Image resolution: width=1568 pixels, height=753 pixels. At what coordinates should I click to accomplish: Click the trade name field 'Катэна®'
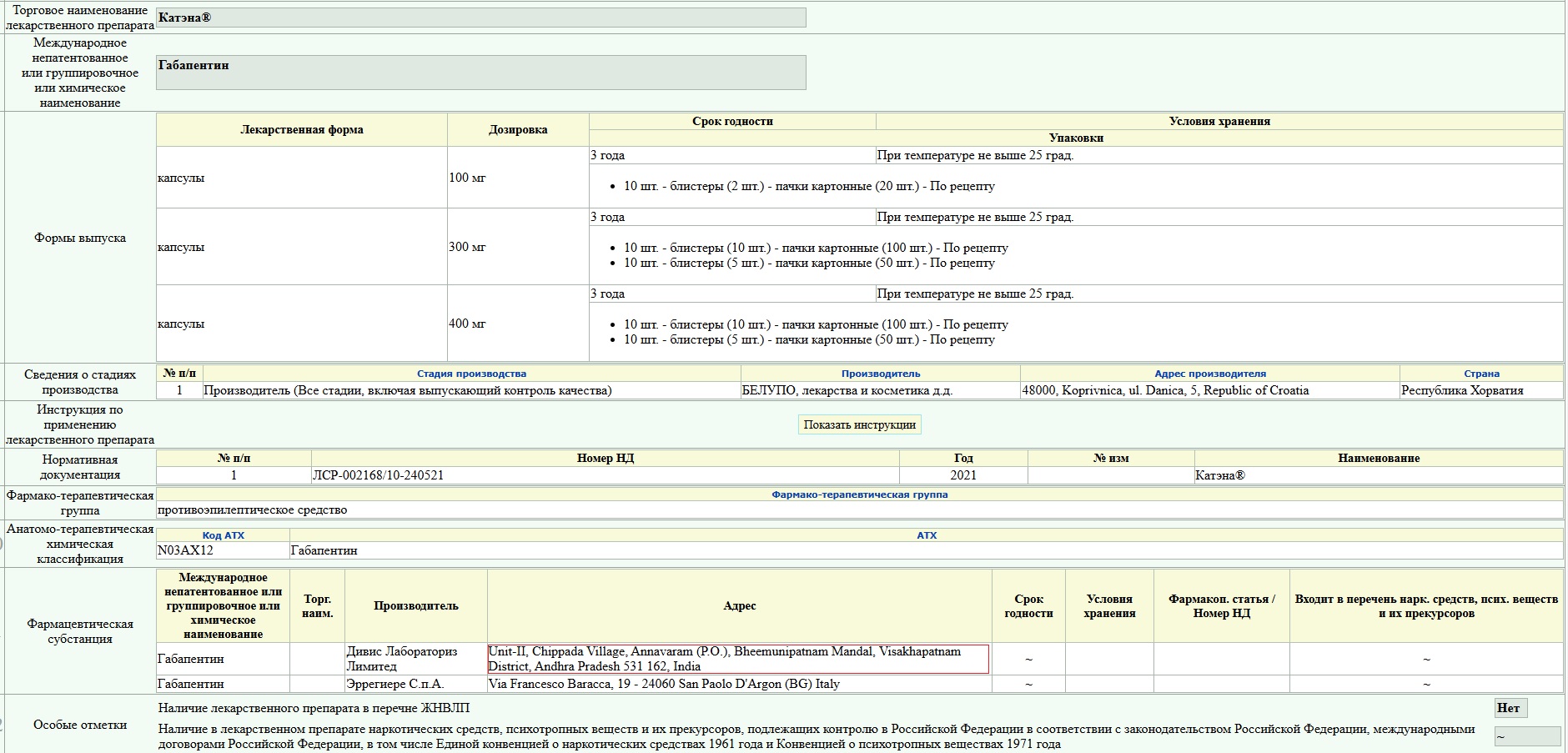481,18
